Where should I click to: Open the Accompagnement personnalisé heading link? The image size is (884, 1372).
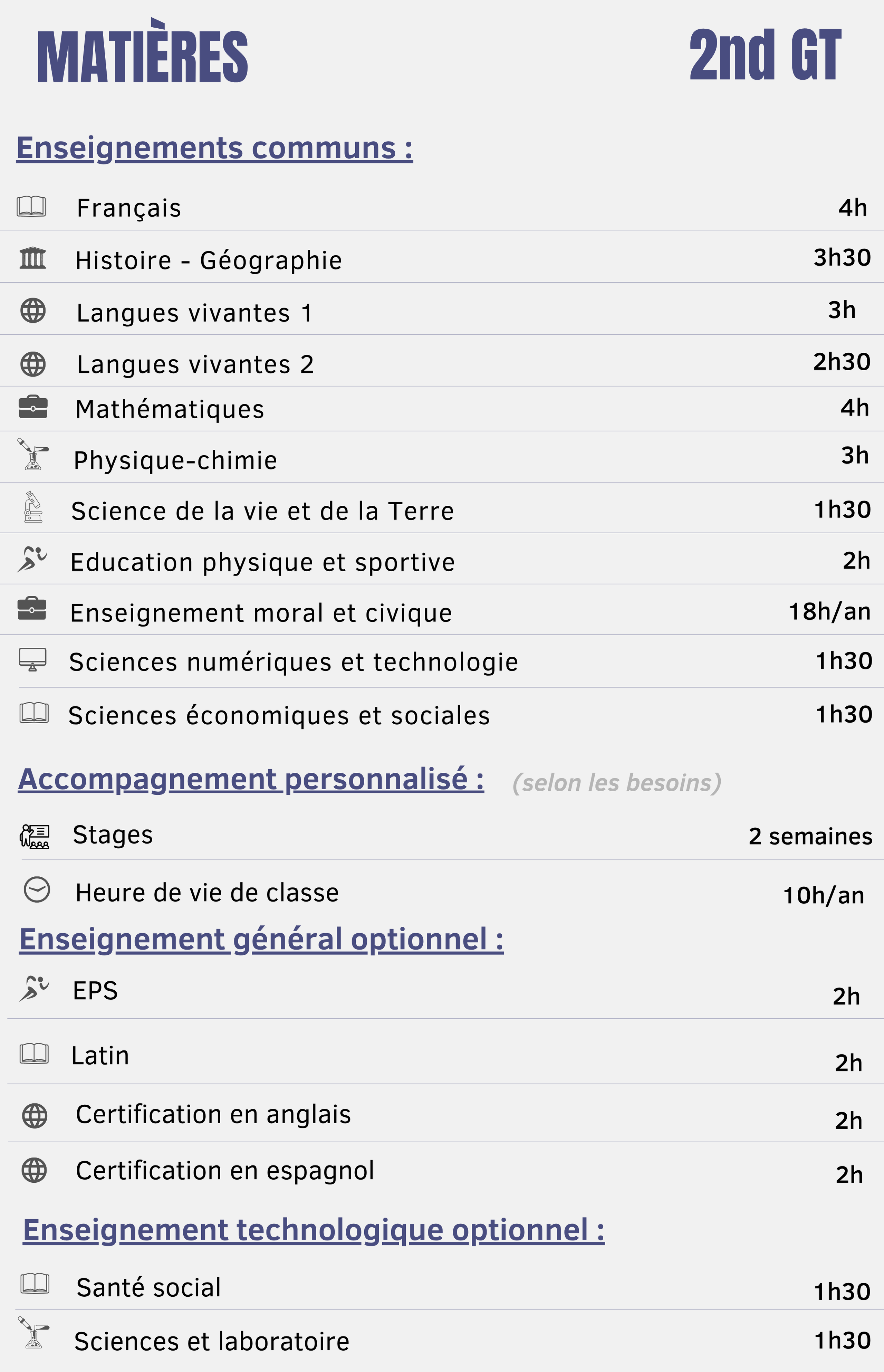click(251, 780)
